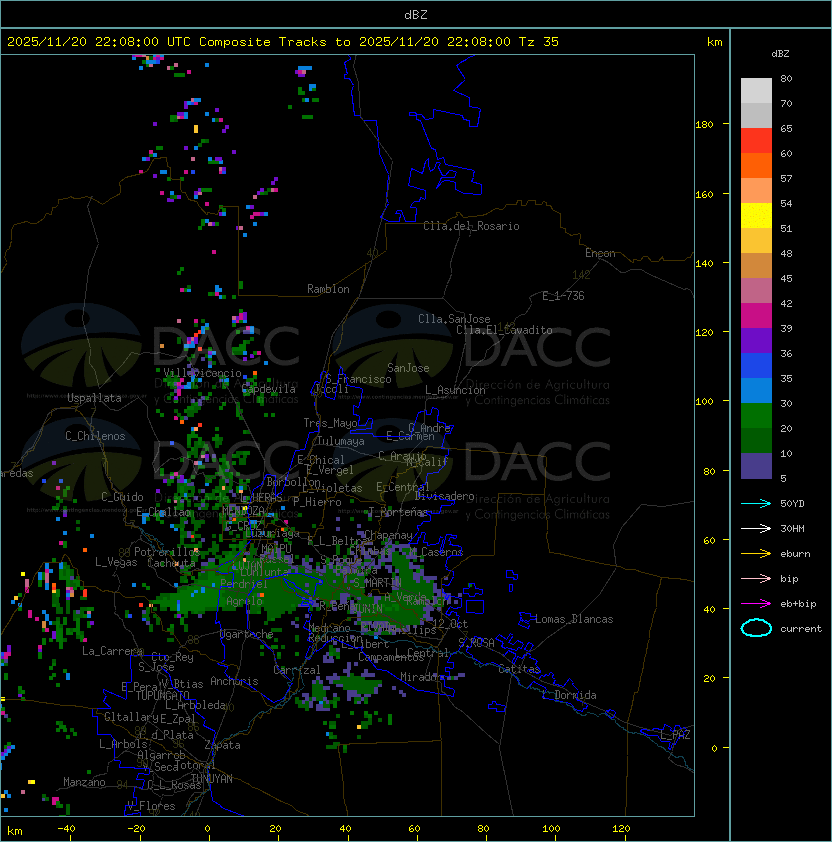832x842 pixels.
Task: Click the L_PAZ map label
Action: tap(675, 735)
